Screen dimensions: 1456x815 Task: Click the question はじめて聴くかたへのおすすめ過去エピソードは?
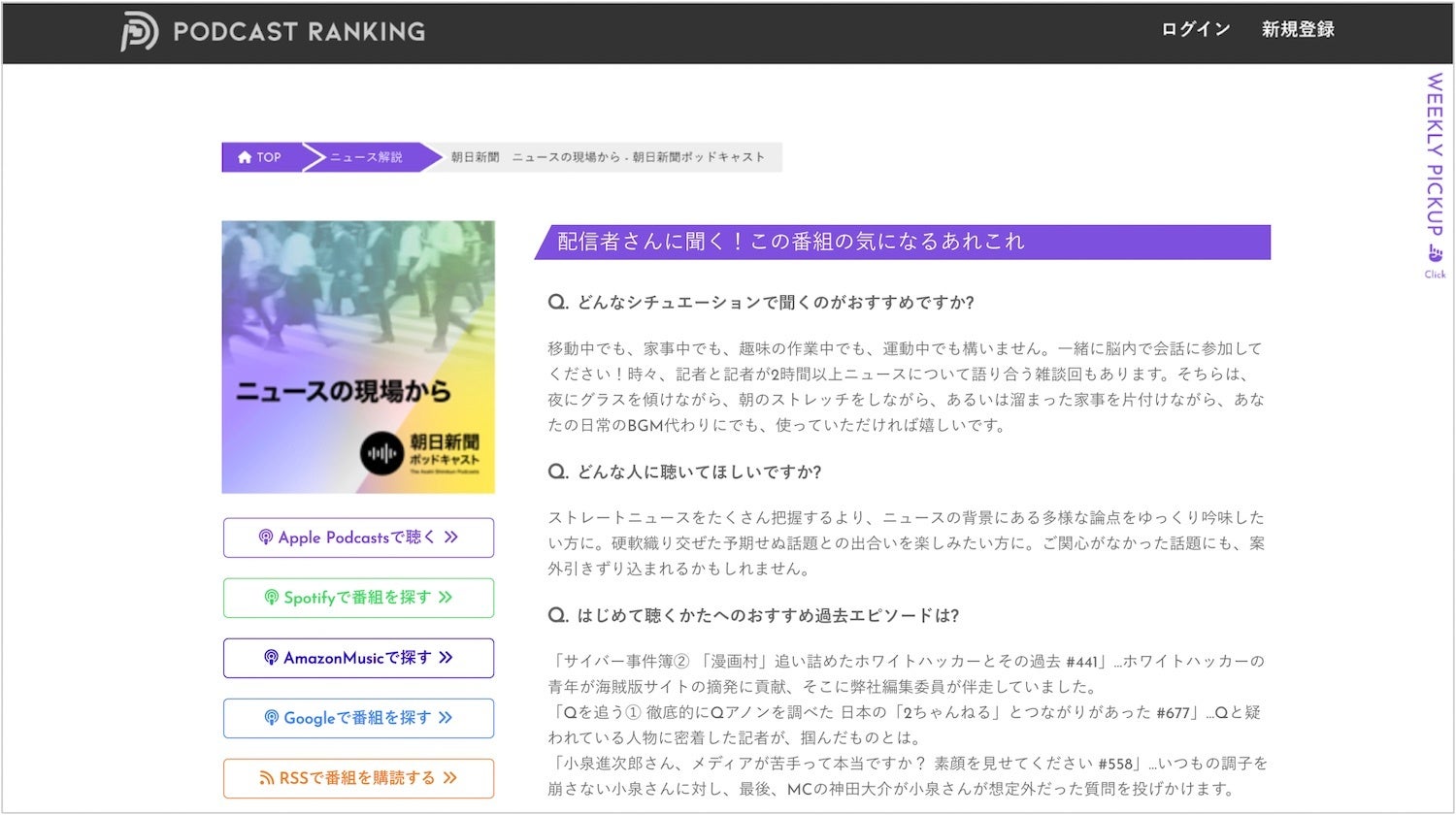(x=753, y=616)
